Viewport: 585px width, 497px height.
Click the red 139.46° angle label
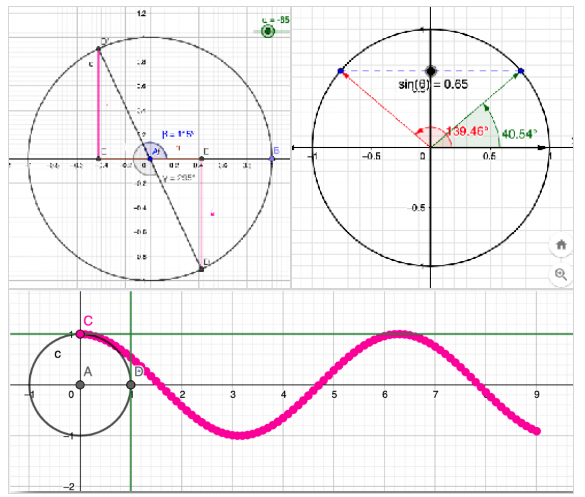click(x=467, y=131)
